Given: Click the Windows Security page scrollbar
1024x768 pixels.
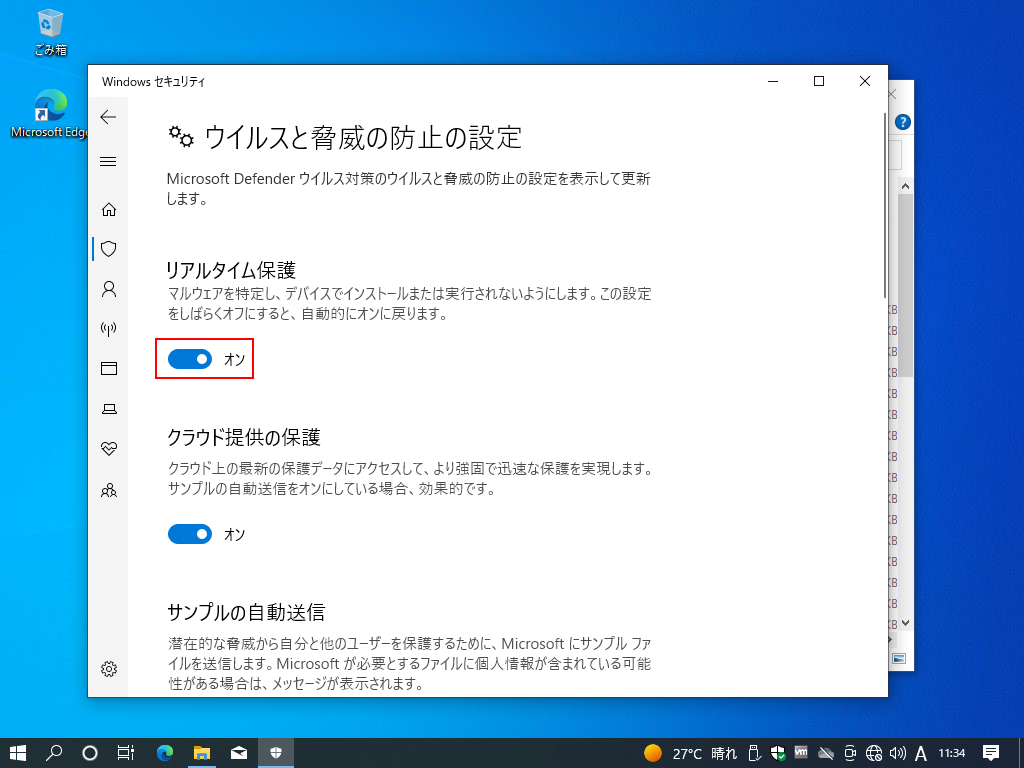Looking at the screenshot, I should pyautogui.click(x=884, y=205).
